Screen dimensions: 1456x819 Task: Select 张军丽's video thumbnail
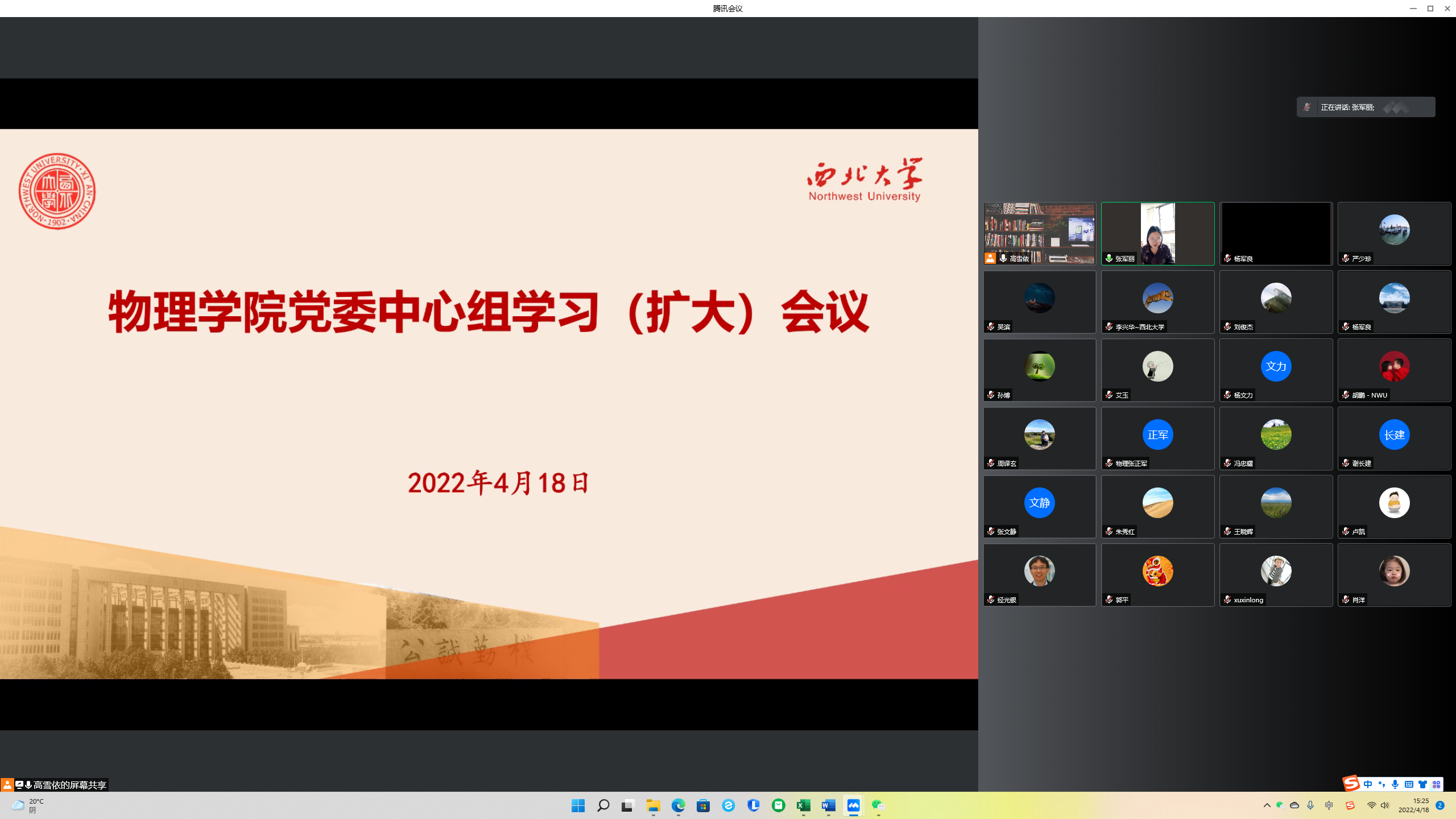point(1157,233)
